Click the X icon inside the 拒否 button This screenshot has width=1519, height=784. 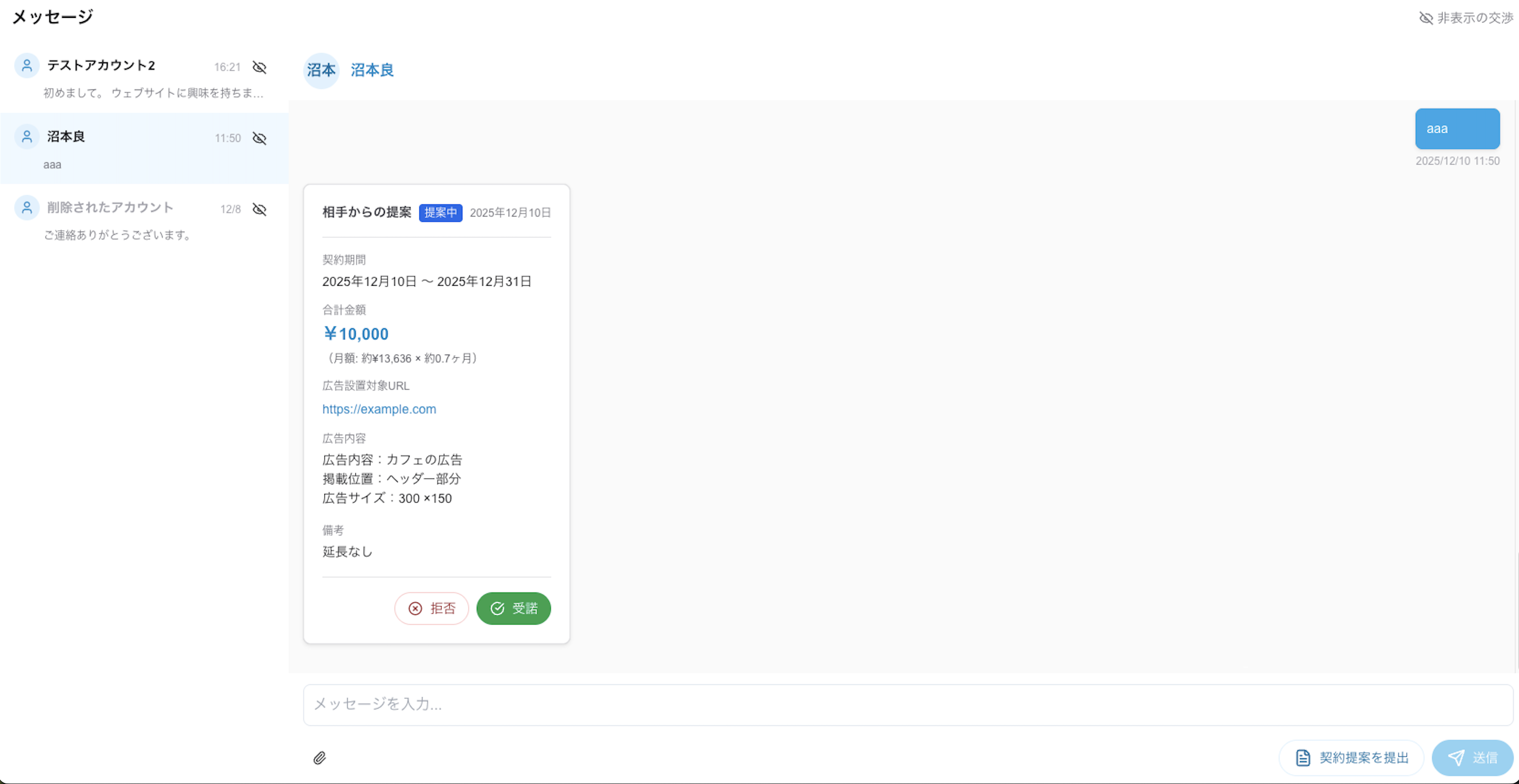click(416, 608)
